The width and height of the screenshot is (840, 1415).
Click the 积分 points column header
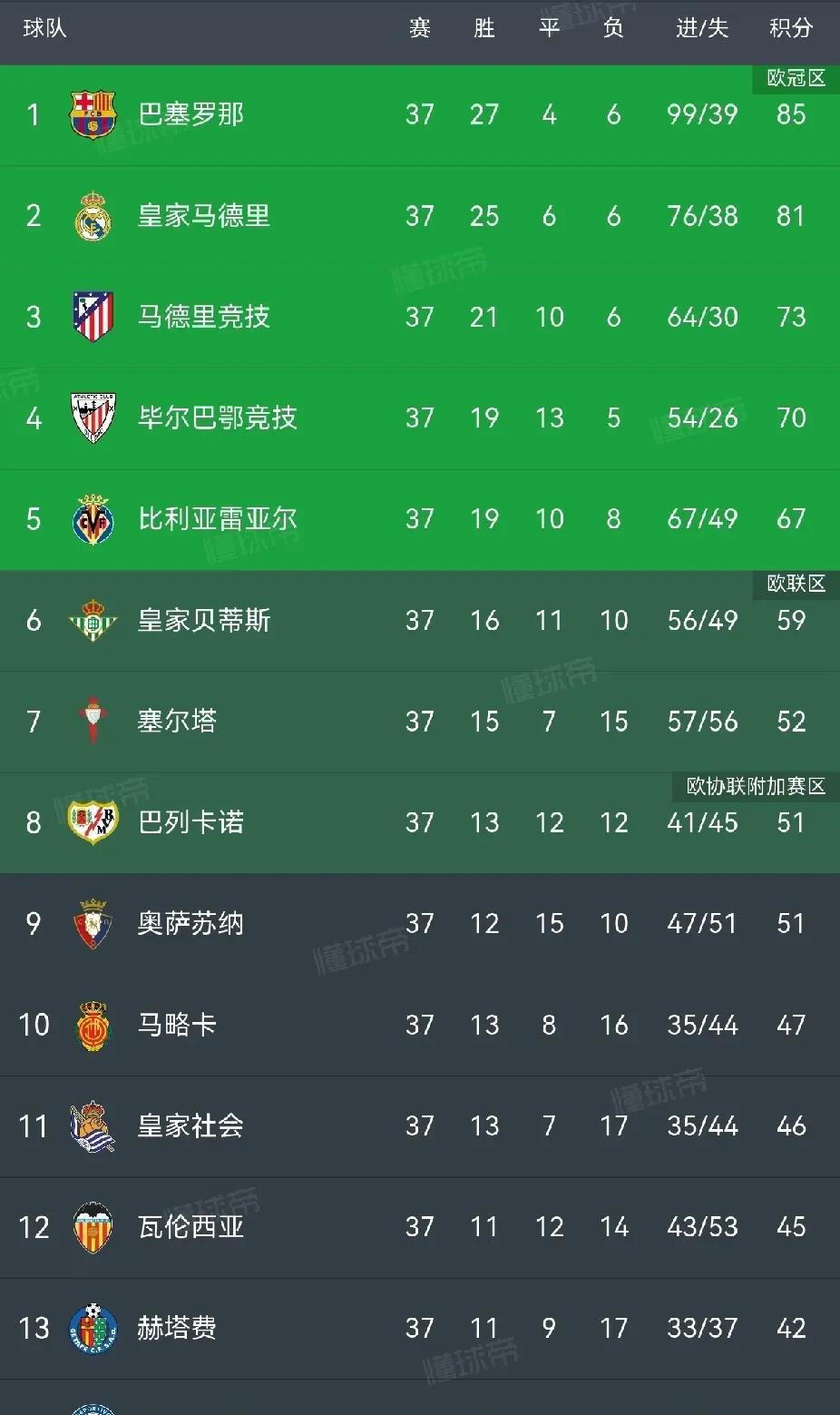click(x=791, y=28)
